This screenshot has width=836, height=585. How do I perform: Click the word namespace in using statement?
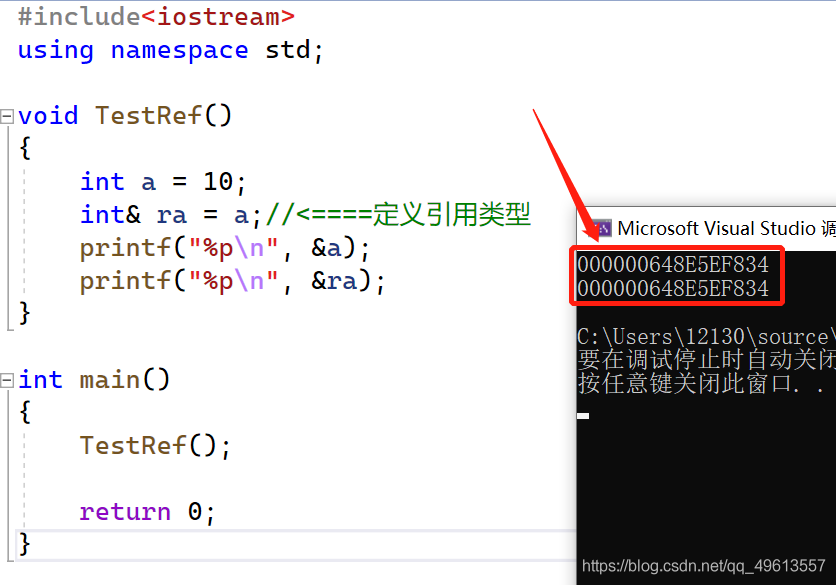pos(179,51)
